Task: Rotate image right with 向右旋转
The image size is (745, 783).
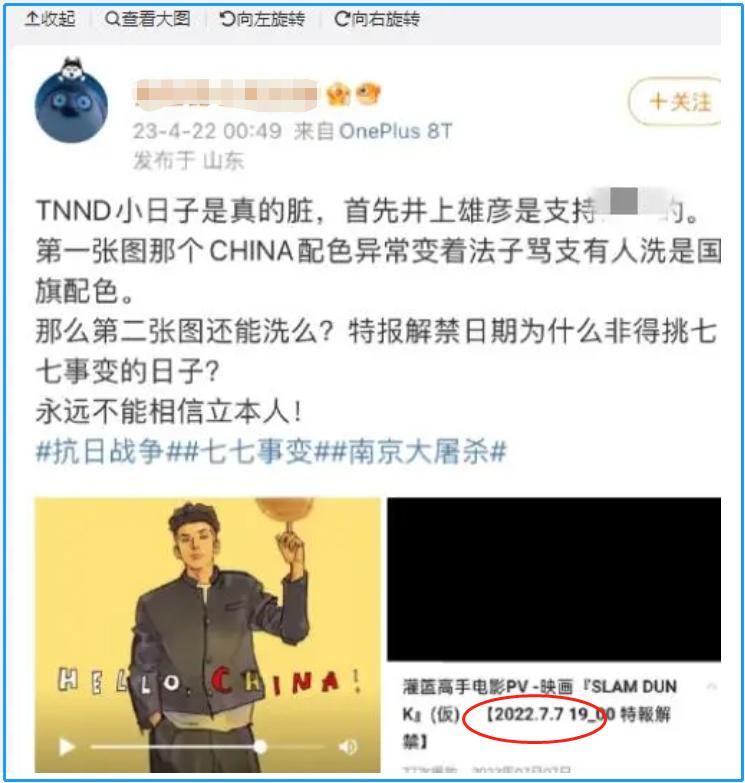Action: pos(377,19)
